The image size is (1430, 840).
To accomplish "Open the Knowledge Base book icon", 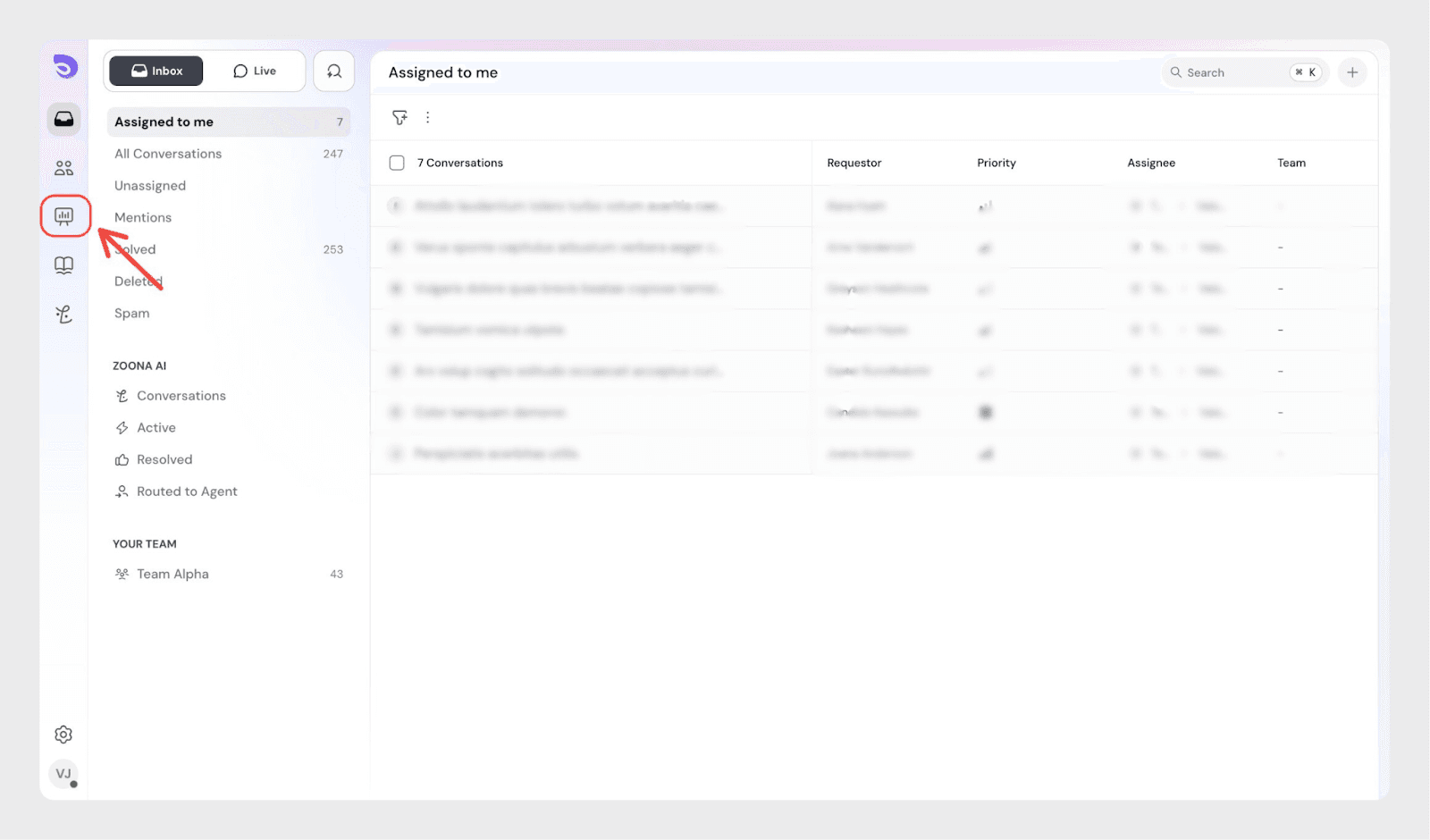I will (64, 265).
